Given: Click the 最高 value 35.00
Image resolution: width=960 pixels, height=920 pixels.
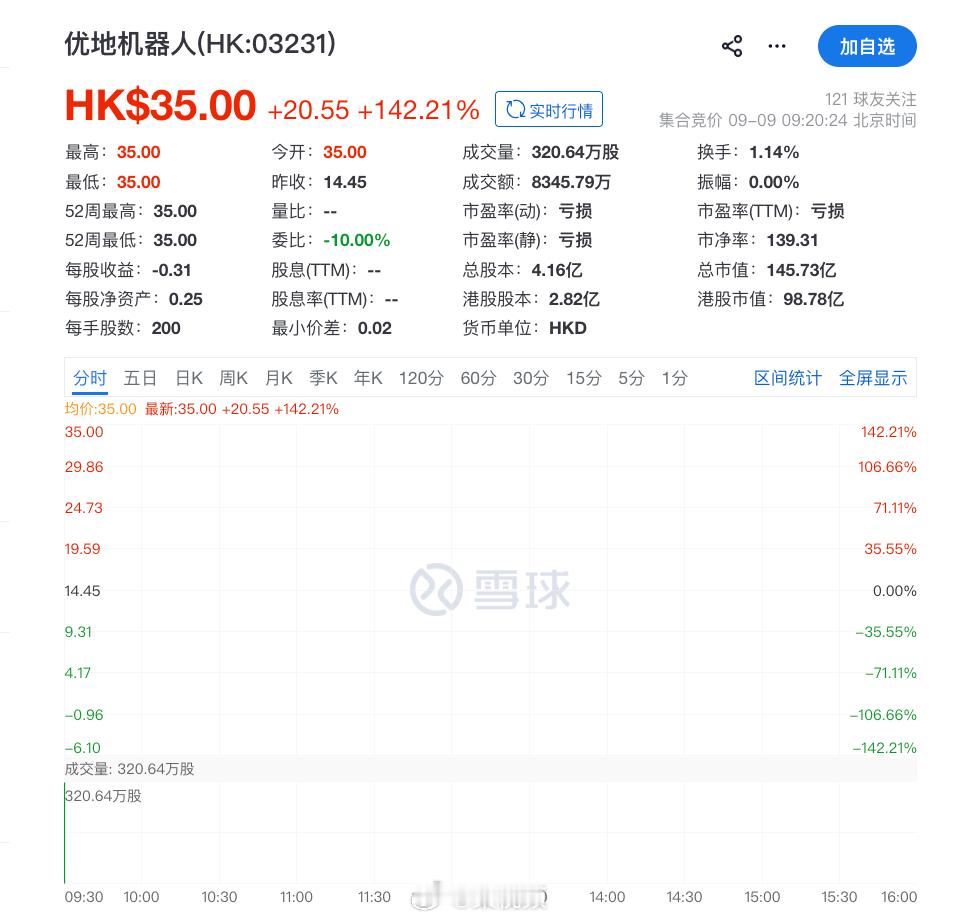Looking at the screenshot, I should coord(138,152).
